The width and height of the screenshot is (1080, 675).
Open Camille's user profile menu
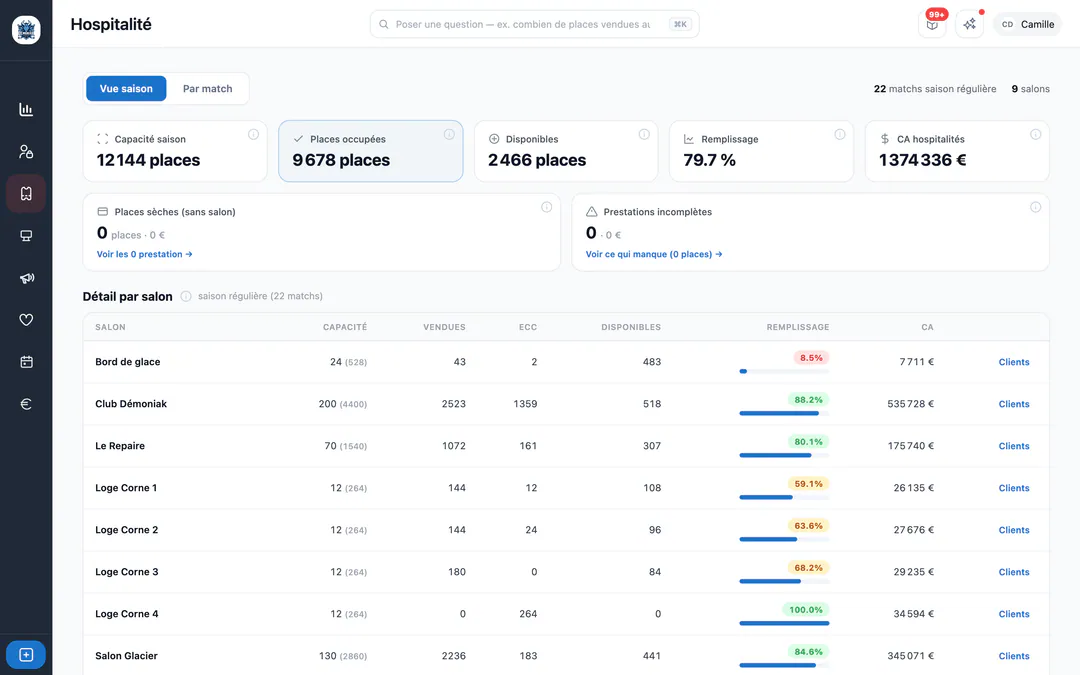click(x=1027, y=24)
